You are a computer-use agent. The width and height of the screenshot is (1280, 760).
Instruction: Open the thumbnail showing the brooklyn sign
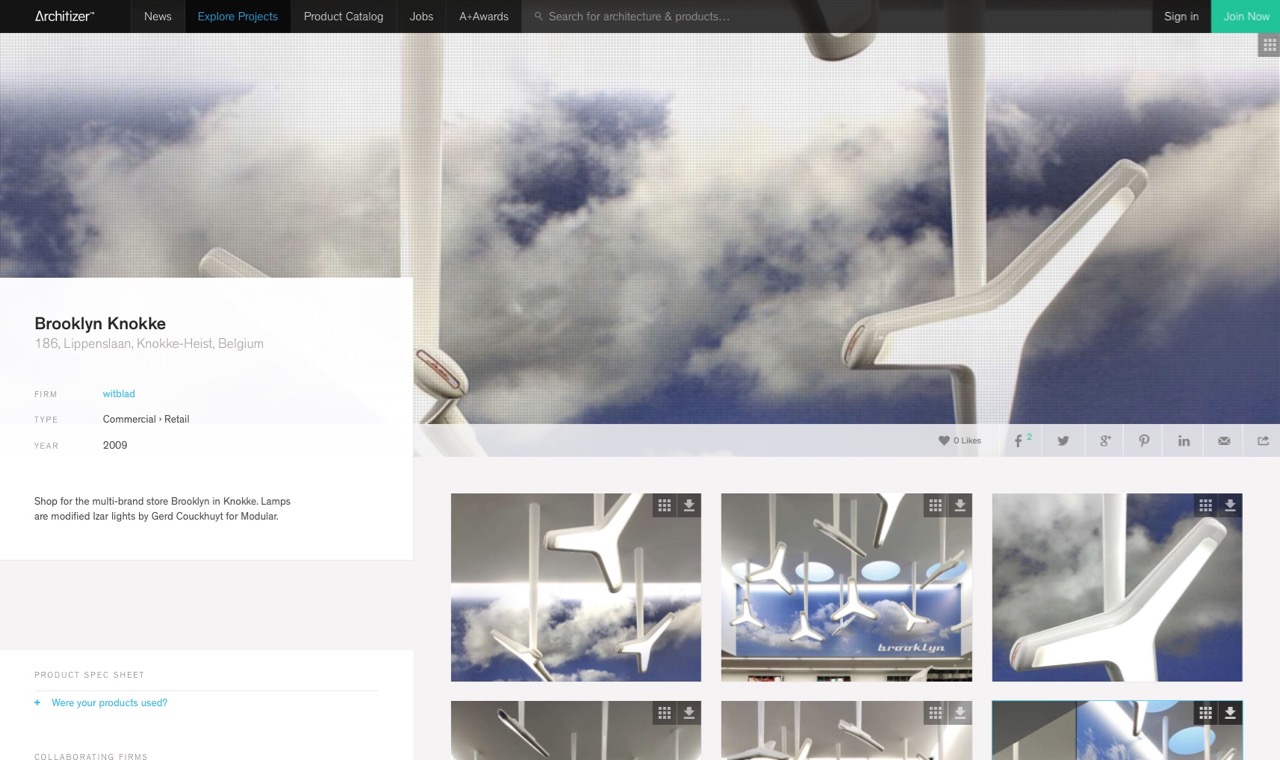tap(846, 587)
